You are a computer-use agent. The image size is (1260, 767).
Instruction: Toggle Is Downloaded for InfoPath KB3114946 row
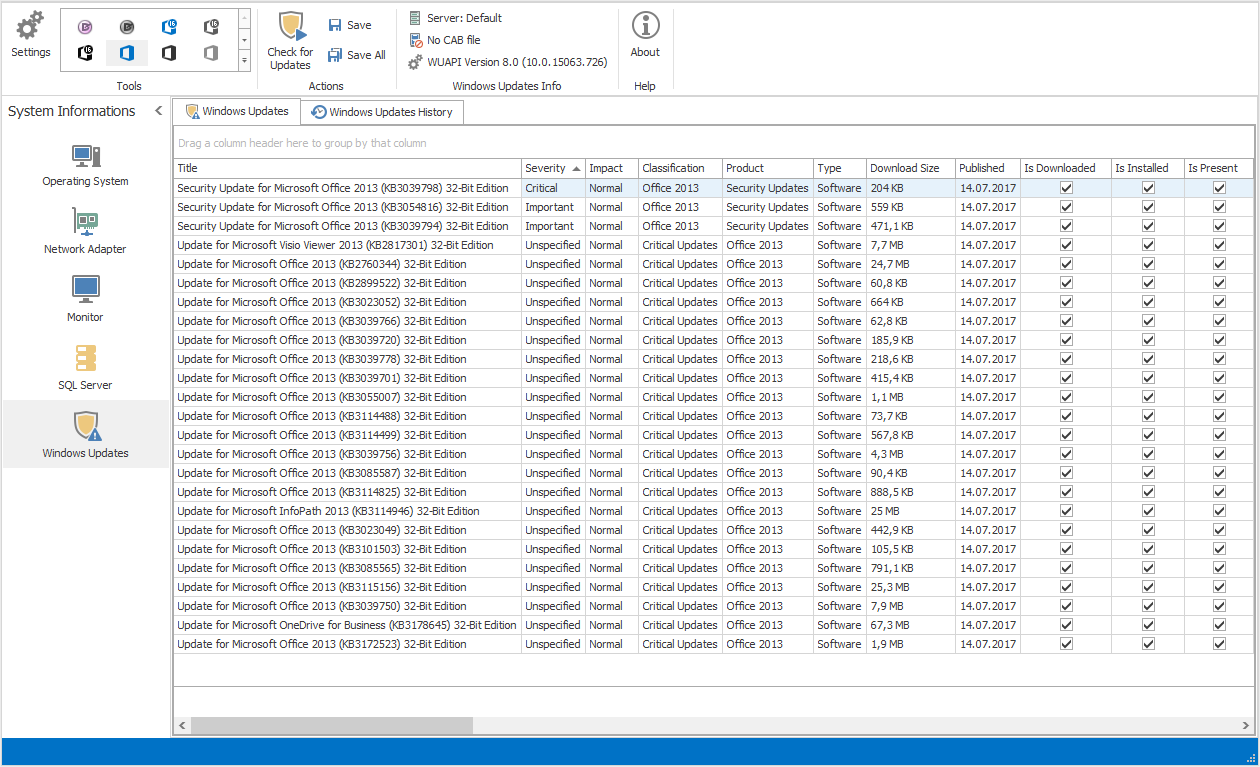click(x=1066, y=511)
